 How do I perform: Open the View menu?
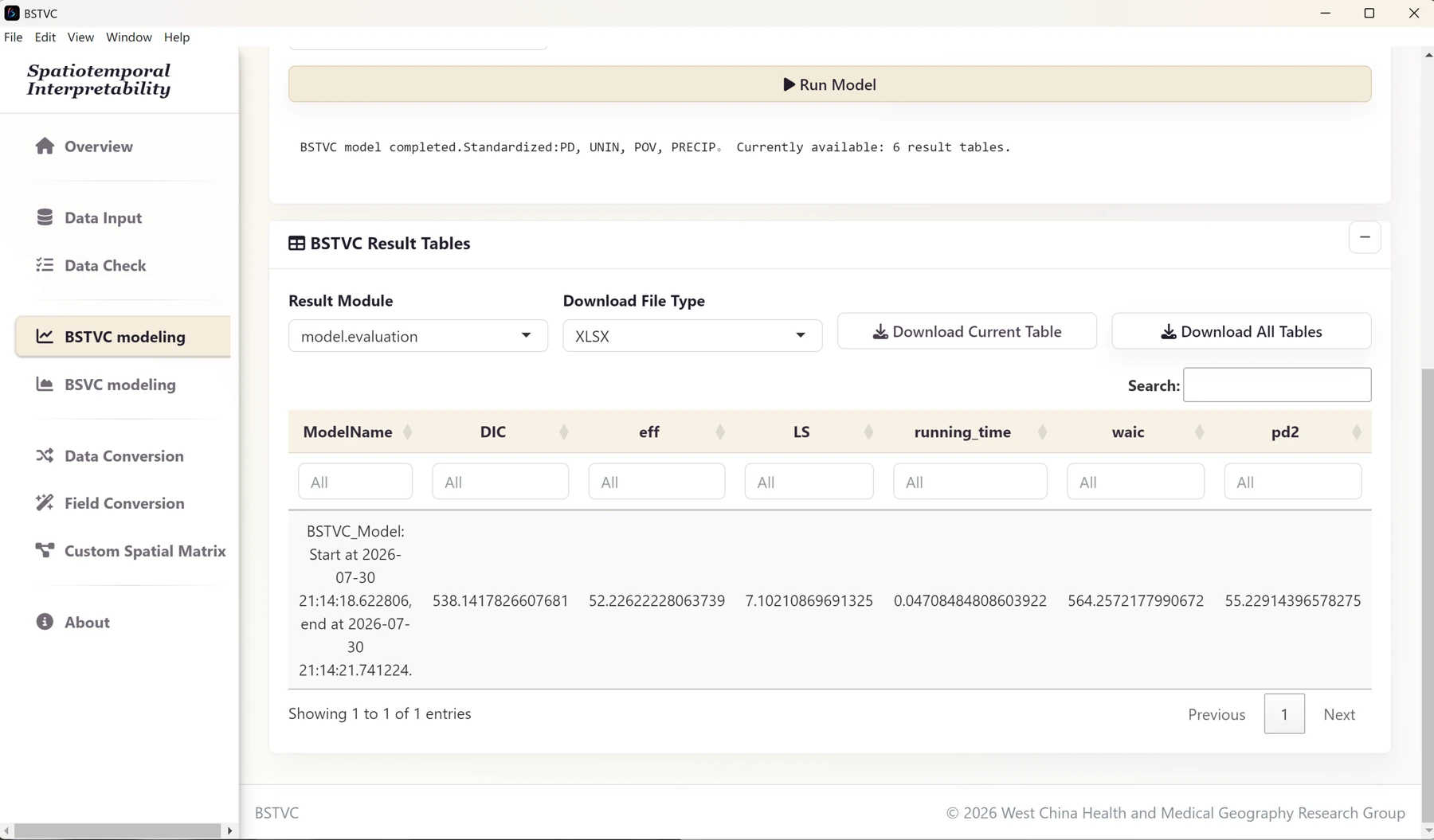[80, 37]
